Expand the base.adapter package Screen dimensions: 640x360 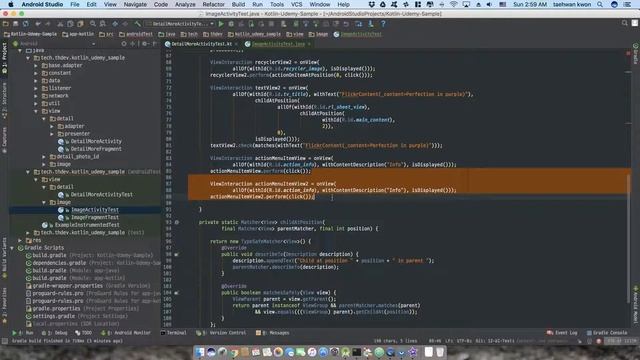pyautogui.click(x=36, y=66)
